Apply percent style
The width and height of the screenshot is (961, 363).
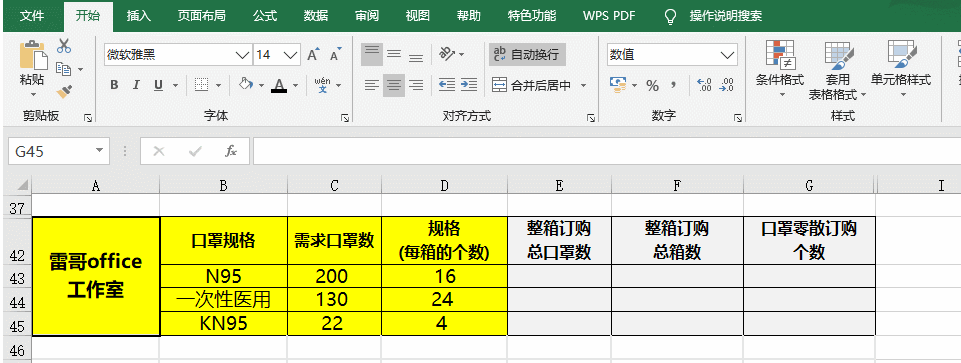pos(652,86)
